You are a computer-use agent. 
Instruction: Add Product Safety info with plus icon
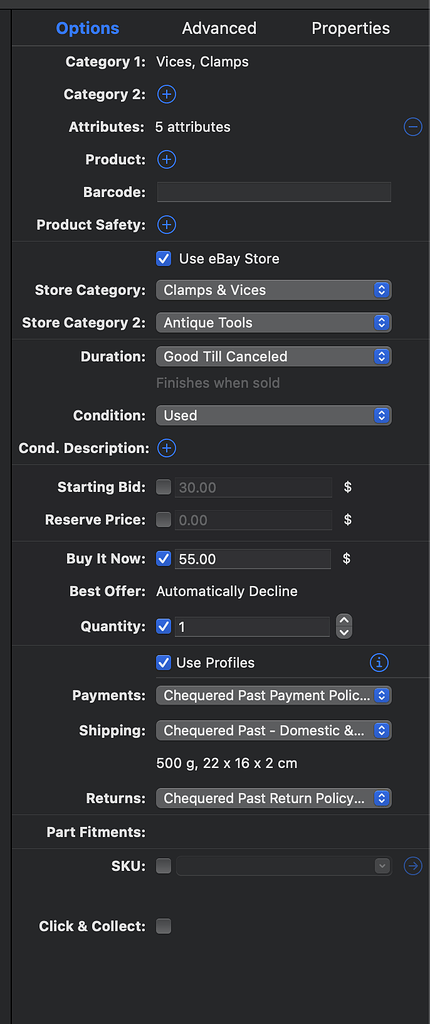(x=167, y=225)
